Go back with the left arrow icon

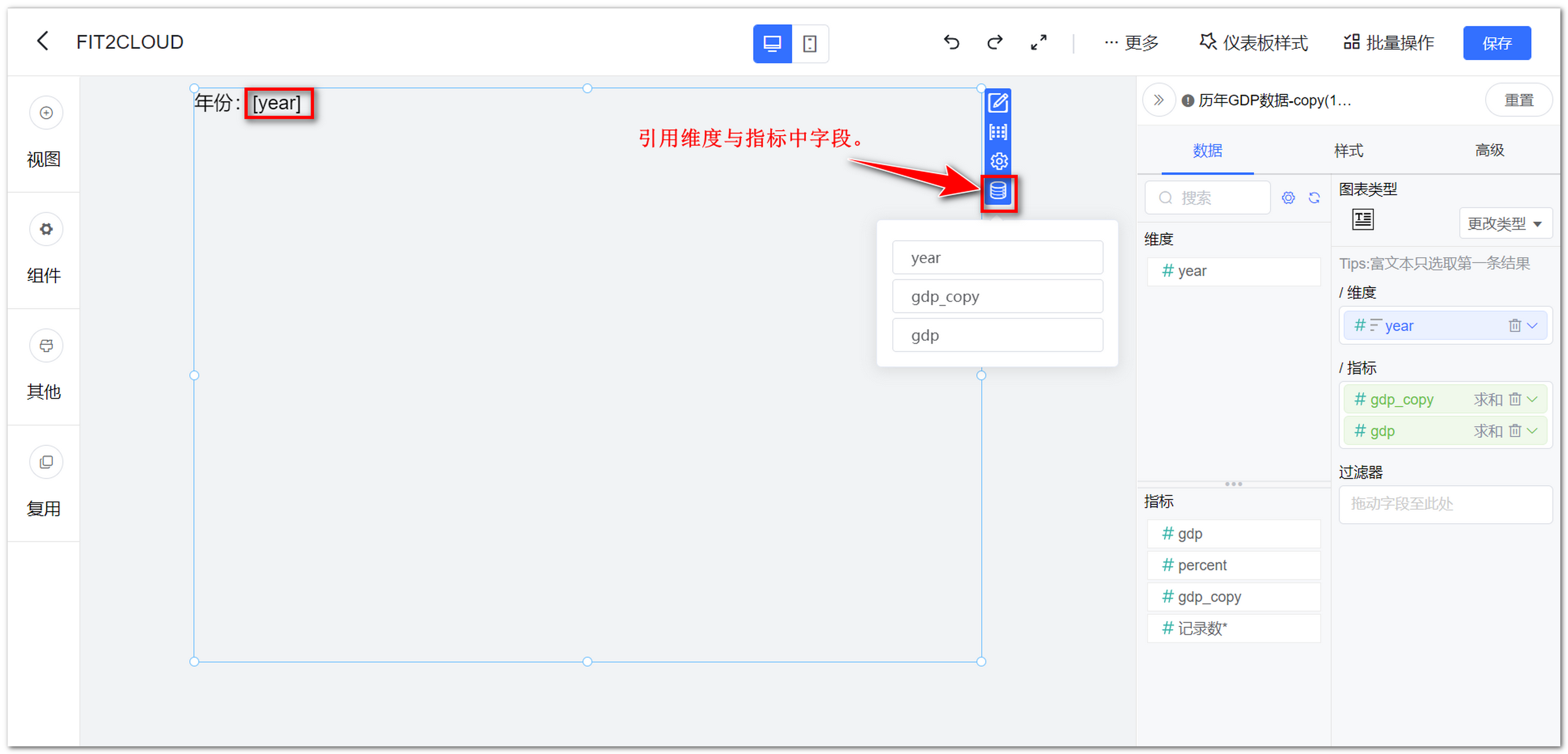click(x=42, y=41)
